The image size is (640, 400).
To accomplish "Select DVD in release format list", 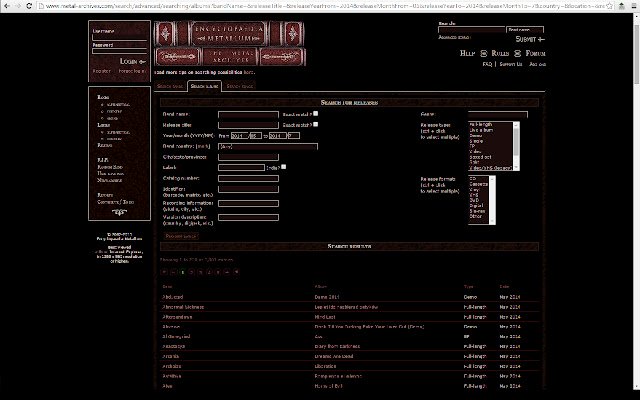I will pyautogui.click(x=474, y=200).
